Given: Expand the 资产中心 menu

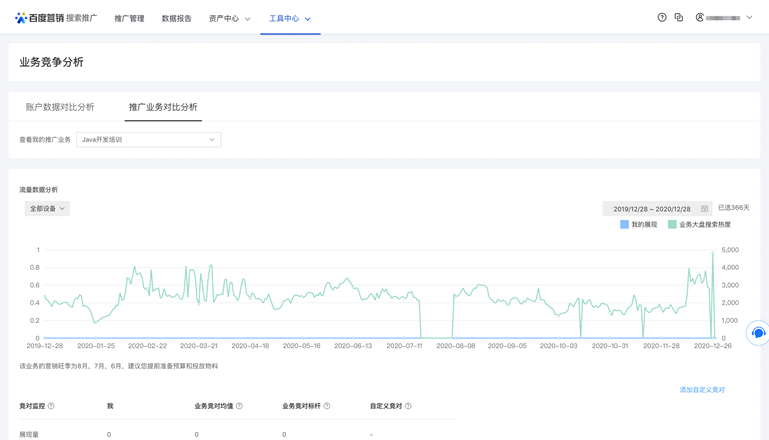Looking at the screenshot, I should coord(229,19).
